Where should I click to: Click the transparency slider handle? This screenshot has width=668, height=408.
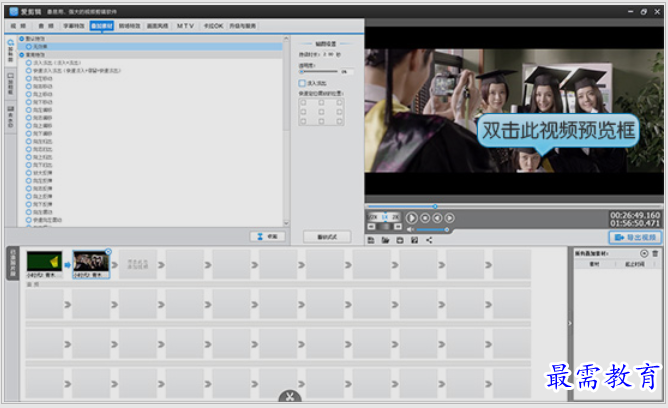(302, 72)
